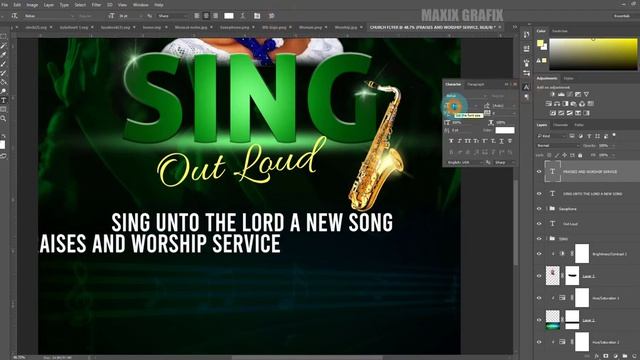
Task: Click Color swatch in Character panel
Action: (x=505, y=130)
